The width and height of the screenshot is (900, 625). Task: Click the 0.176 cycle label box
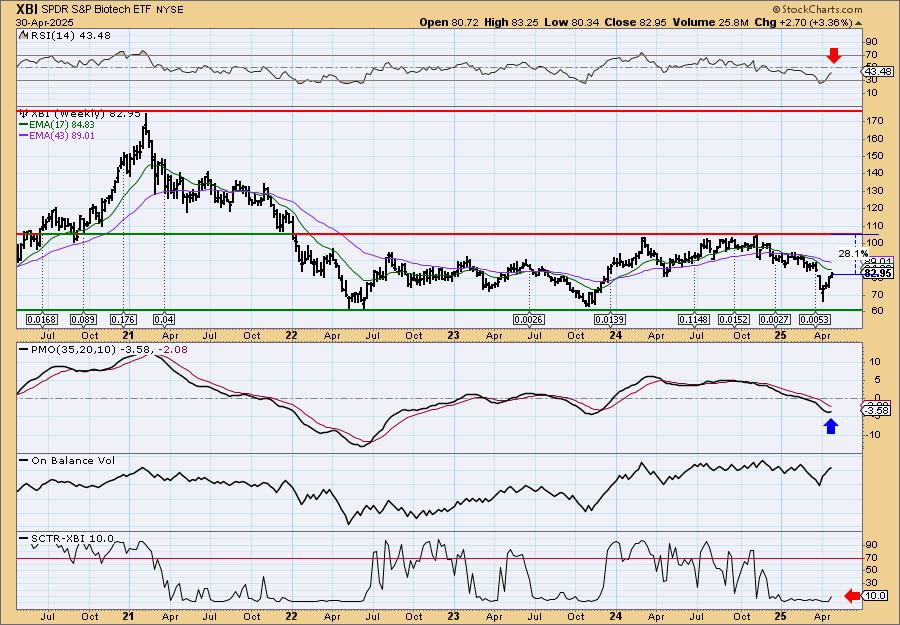point(123,320)
